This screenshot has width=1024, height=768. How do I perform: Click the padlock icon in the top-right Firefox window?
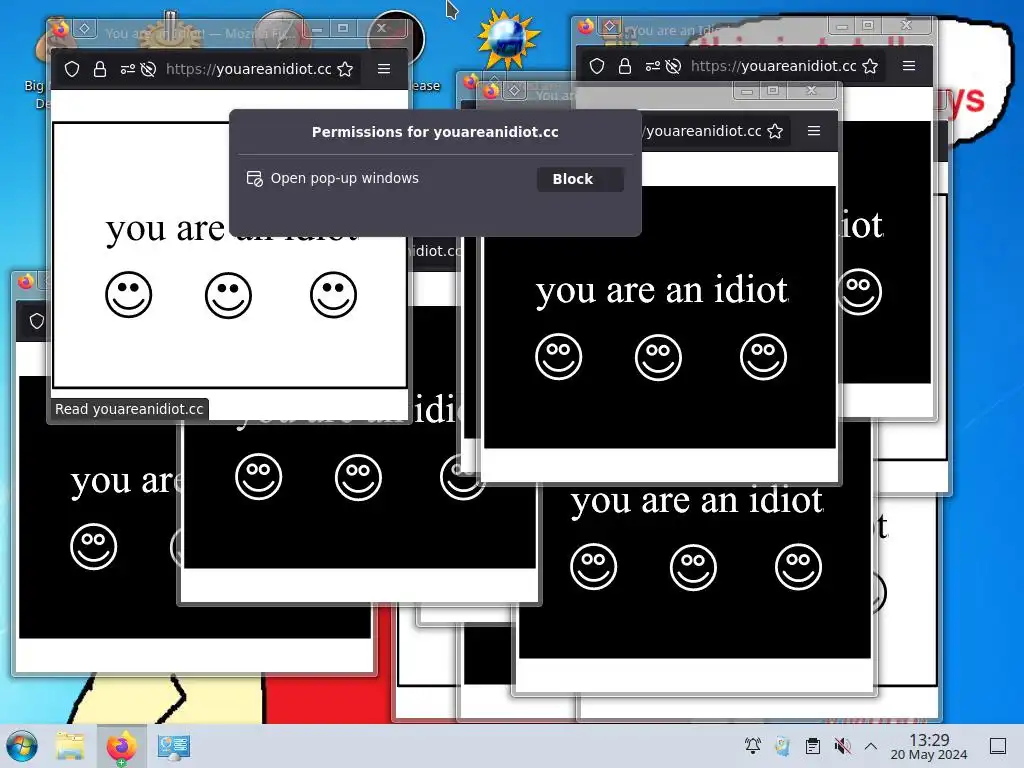click(x=625, y=66)
